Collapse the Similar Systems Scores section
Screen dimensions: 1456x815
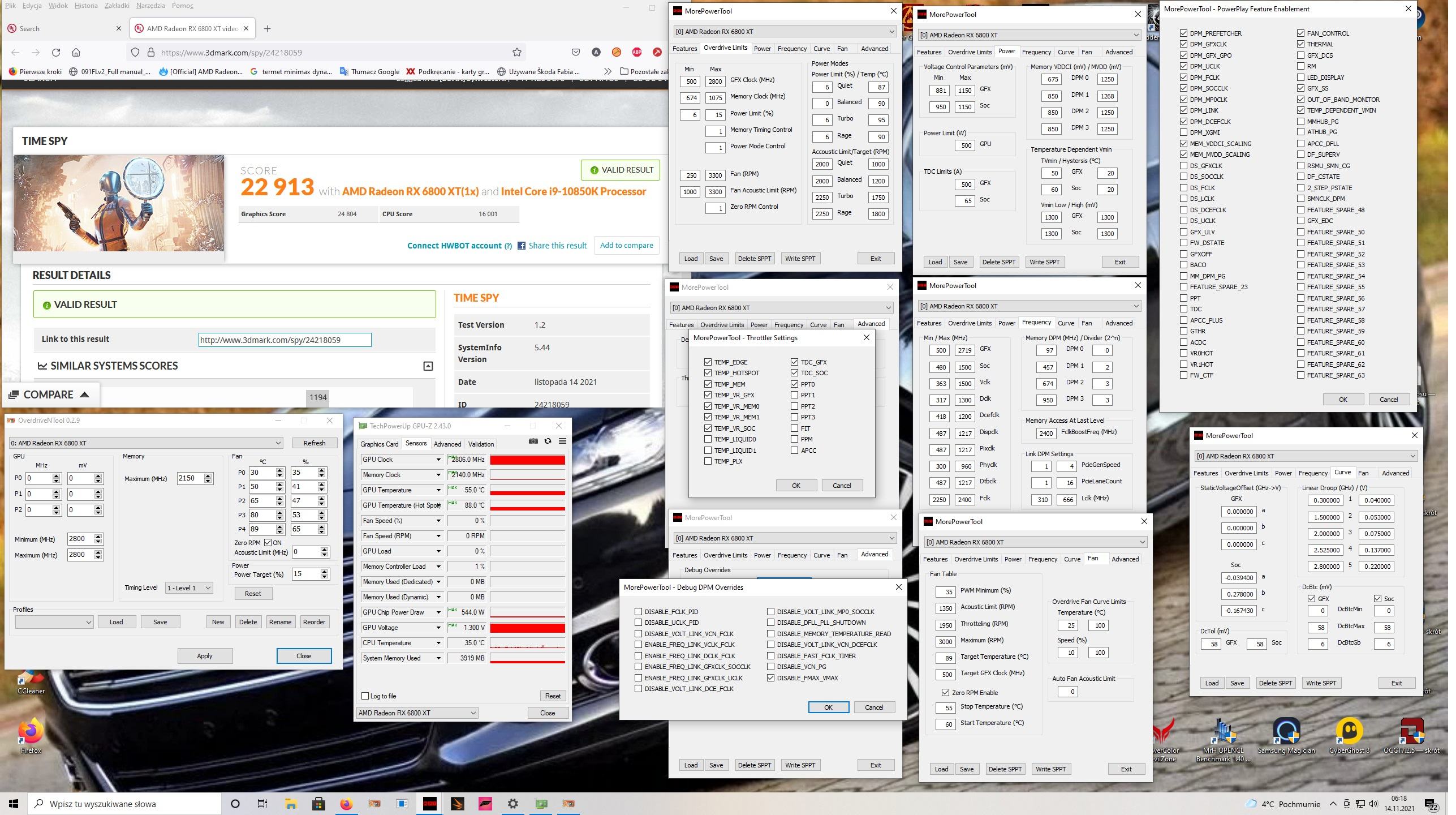428,366
